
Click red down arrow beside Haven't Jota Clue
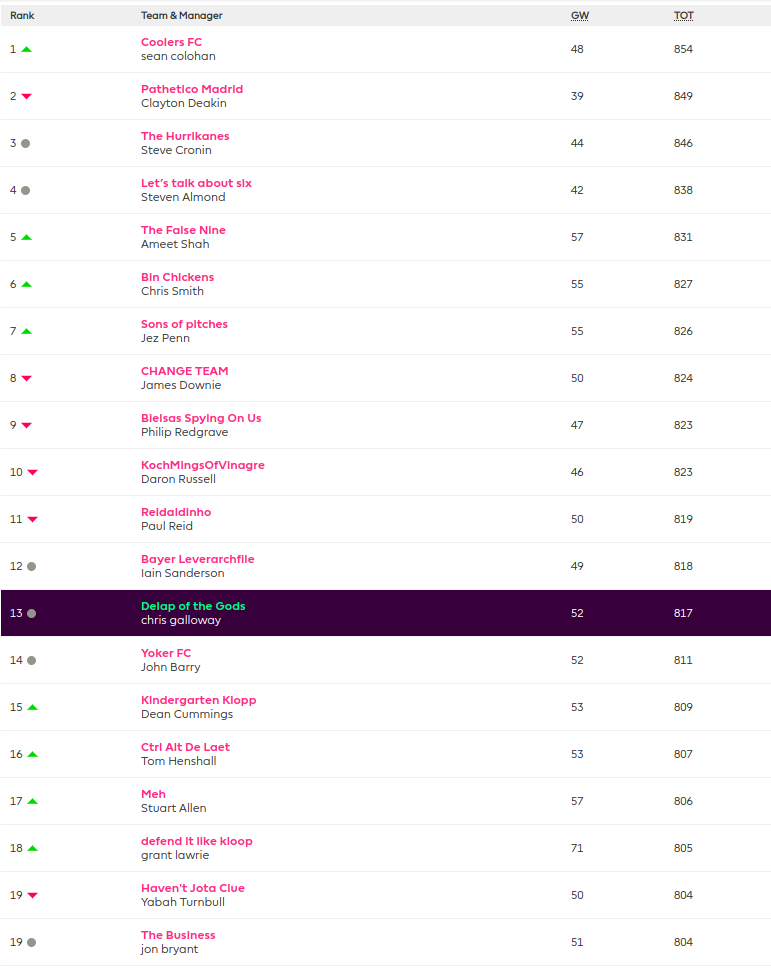click(x=32, y=895)
